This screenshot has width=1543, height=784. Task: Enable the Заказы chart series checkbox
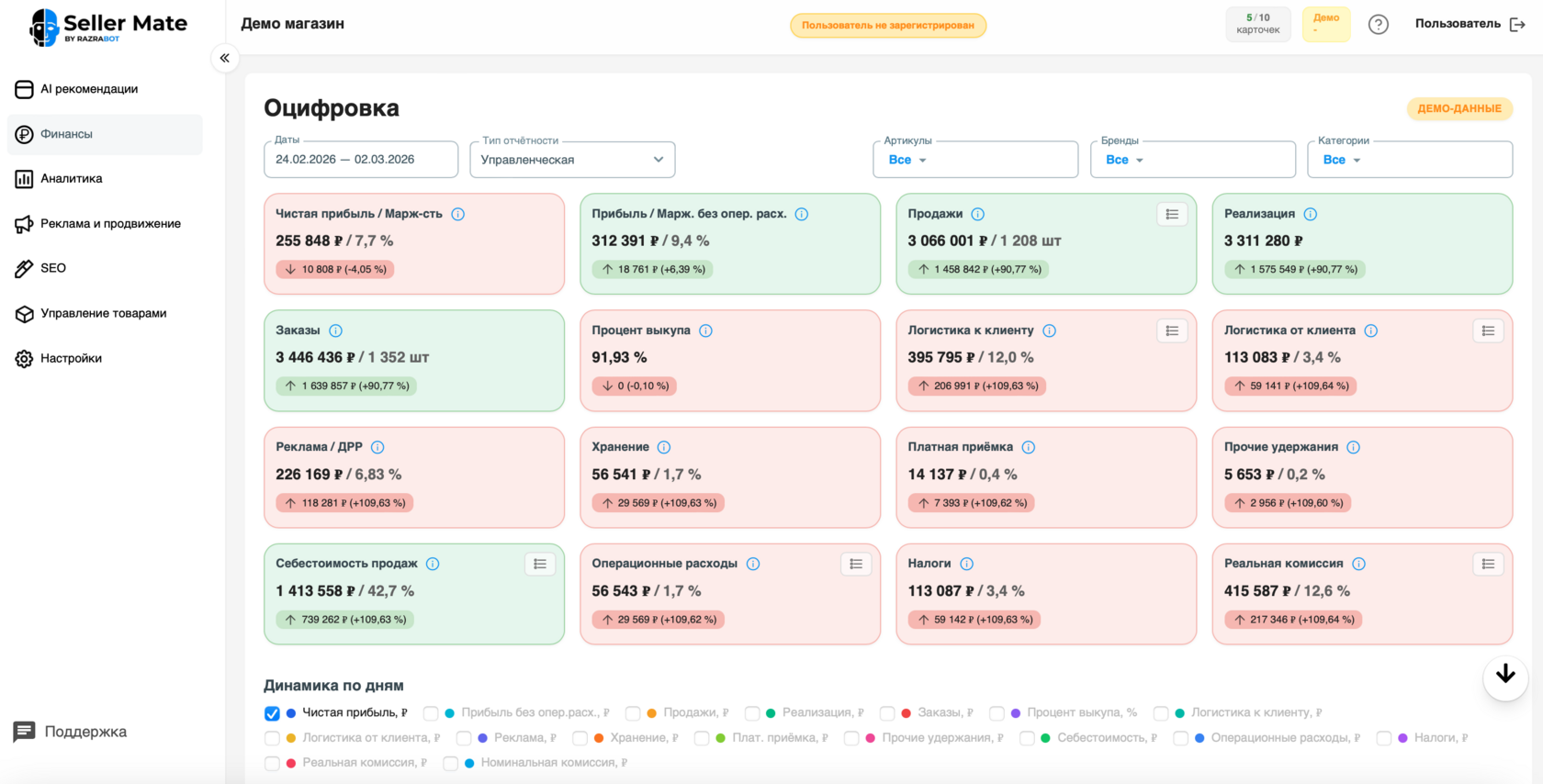point(887,713)
